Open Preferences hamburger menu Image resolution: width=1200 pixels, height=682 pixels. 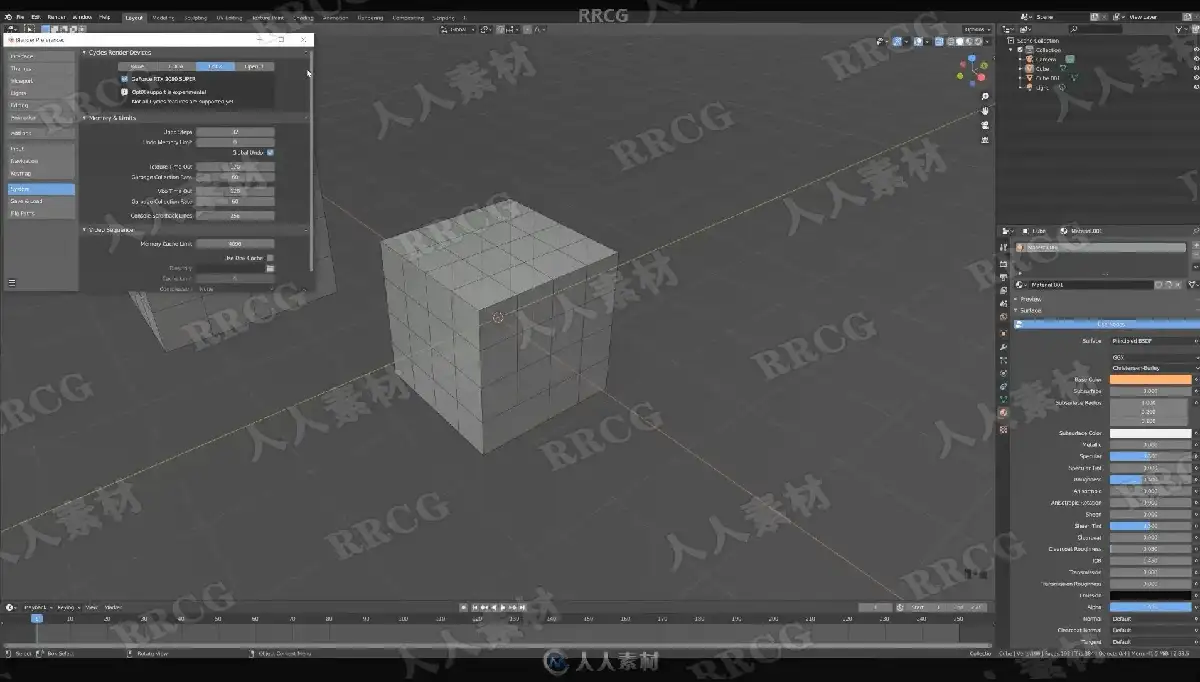[12, 283]
